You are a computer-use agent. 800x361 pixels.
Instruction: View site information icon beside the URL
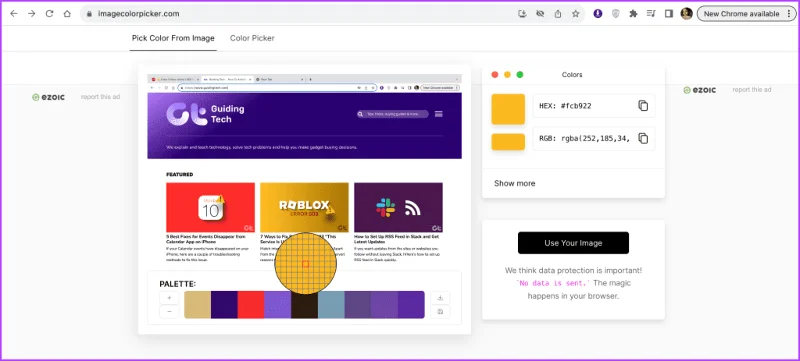pos(89,14)
